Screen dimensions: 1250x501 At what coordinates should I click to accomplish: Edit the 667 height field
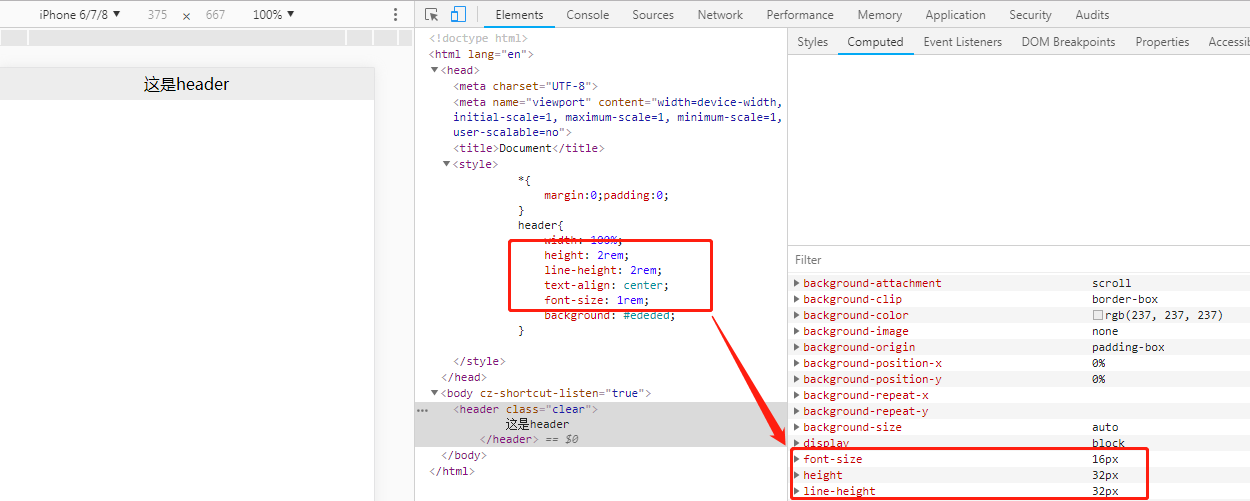click(x=215, y=15)
